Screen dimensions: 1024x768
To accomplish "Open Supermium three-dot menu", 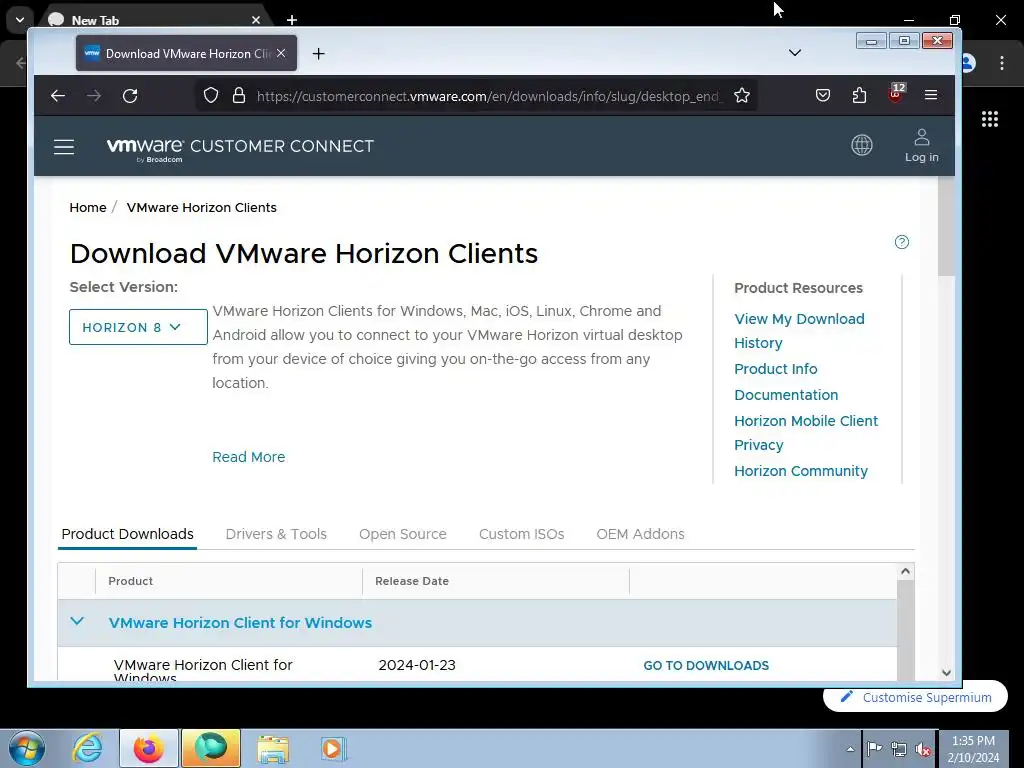I will point(1002,63).
